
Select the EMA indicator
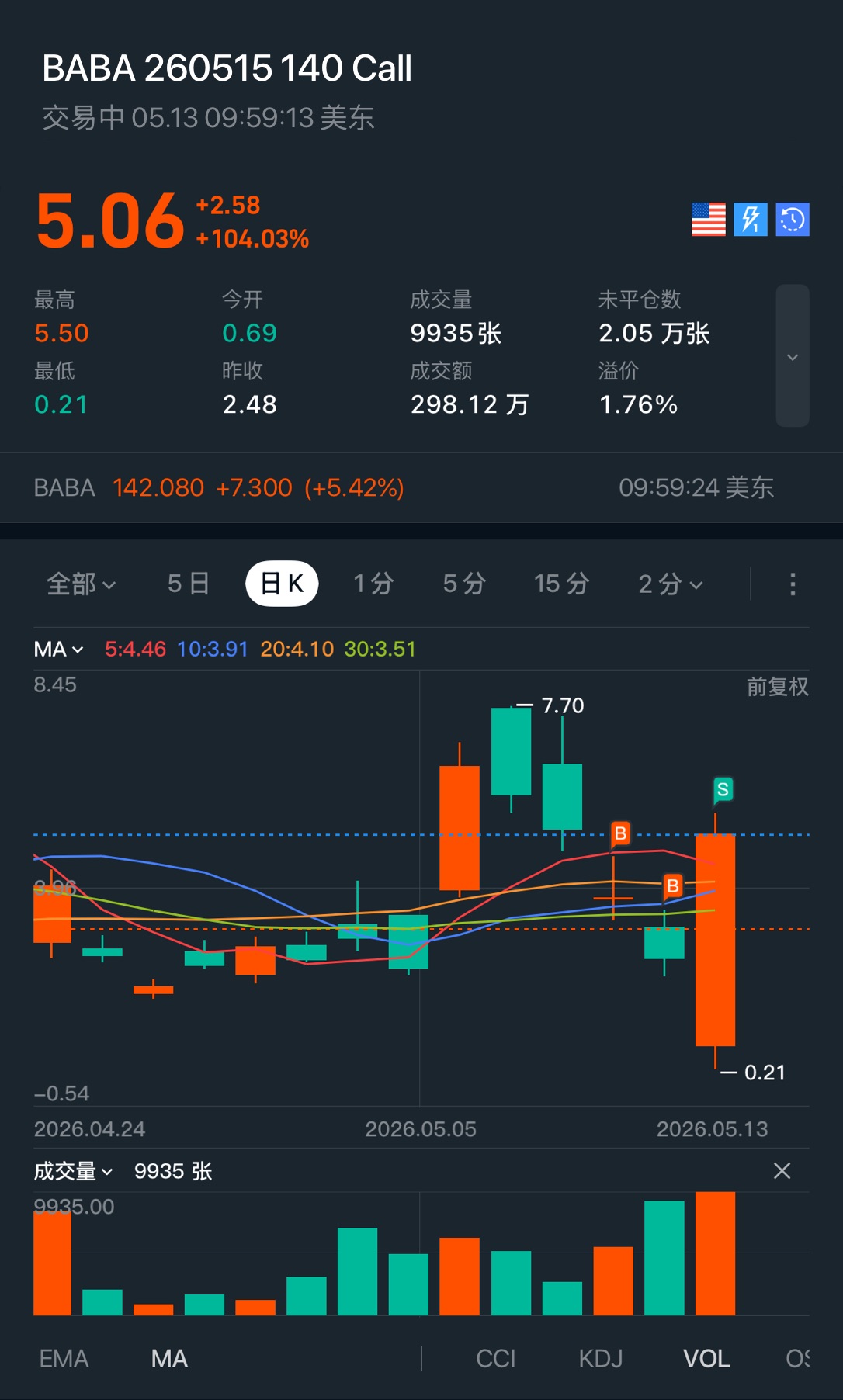tap(64, 1359)
